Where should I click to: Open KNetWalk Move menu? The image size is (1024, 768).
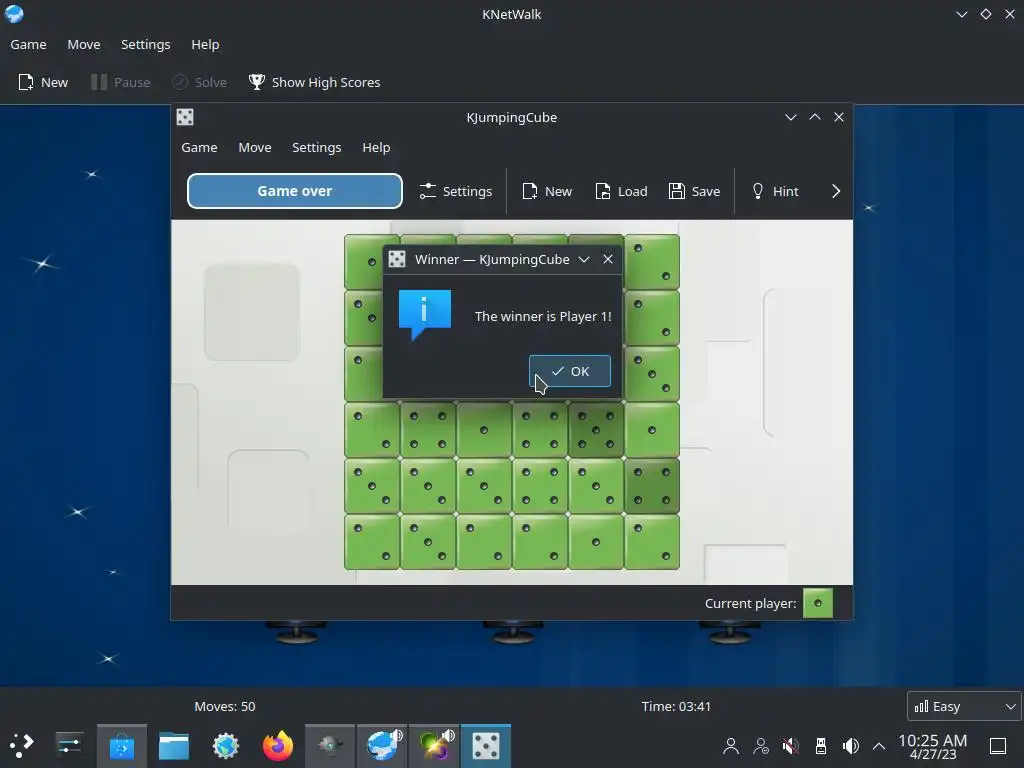pyautogui.click(x=84, y=44)
